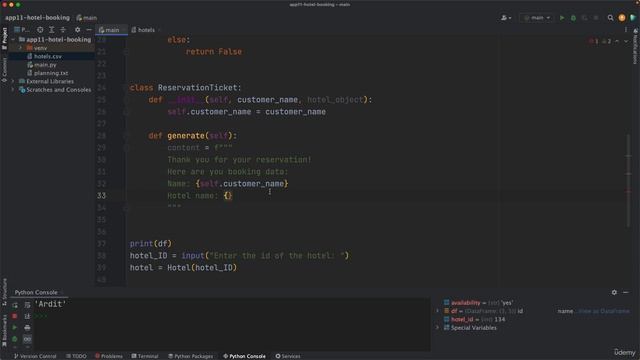The image size is (640, 360).
Task: Open the orange user avatar in the toolbar
Action: click(x=622, y=18)
